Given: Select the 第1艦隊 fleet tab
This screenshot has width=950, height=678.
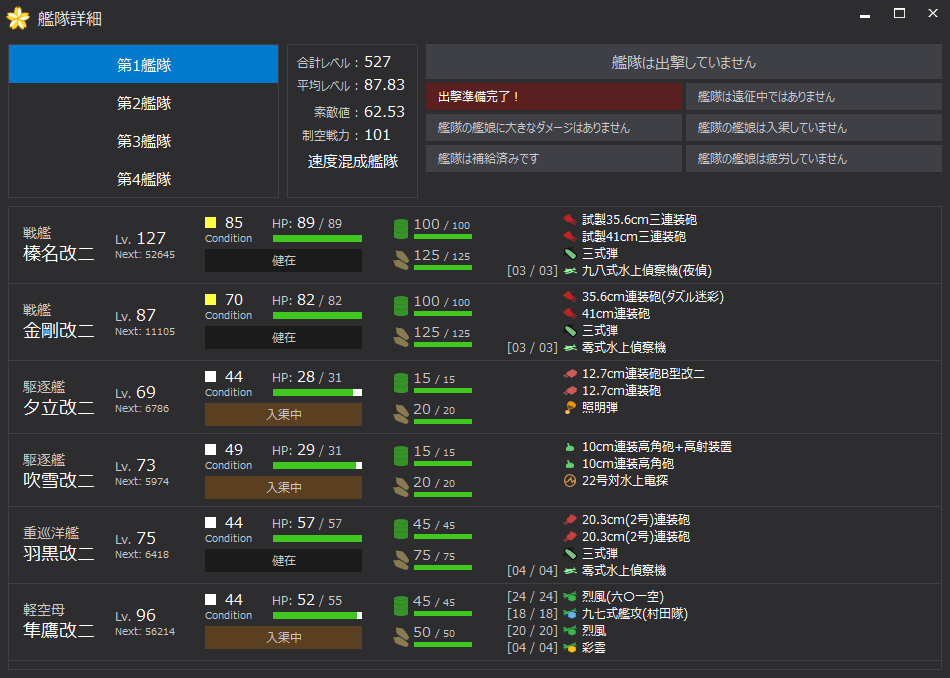Looking at the screenshot, I should tap(144, 65).
